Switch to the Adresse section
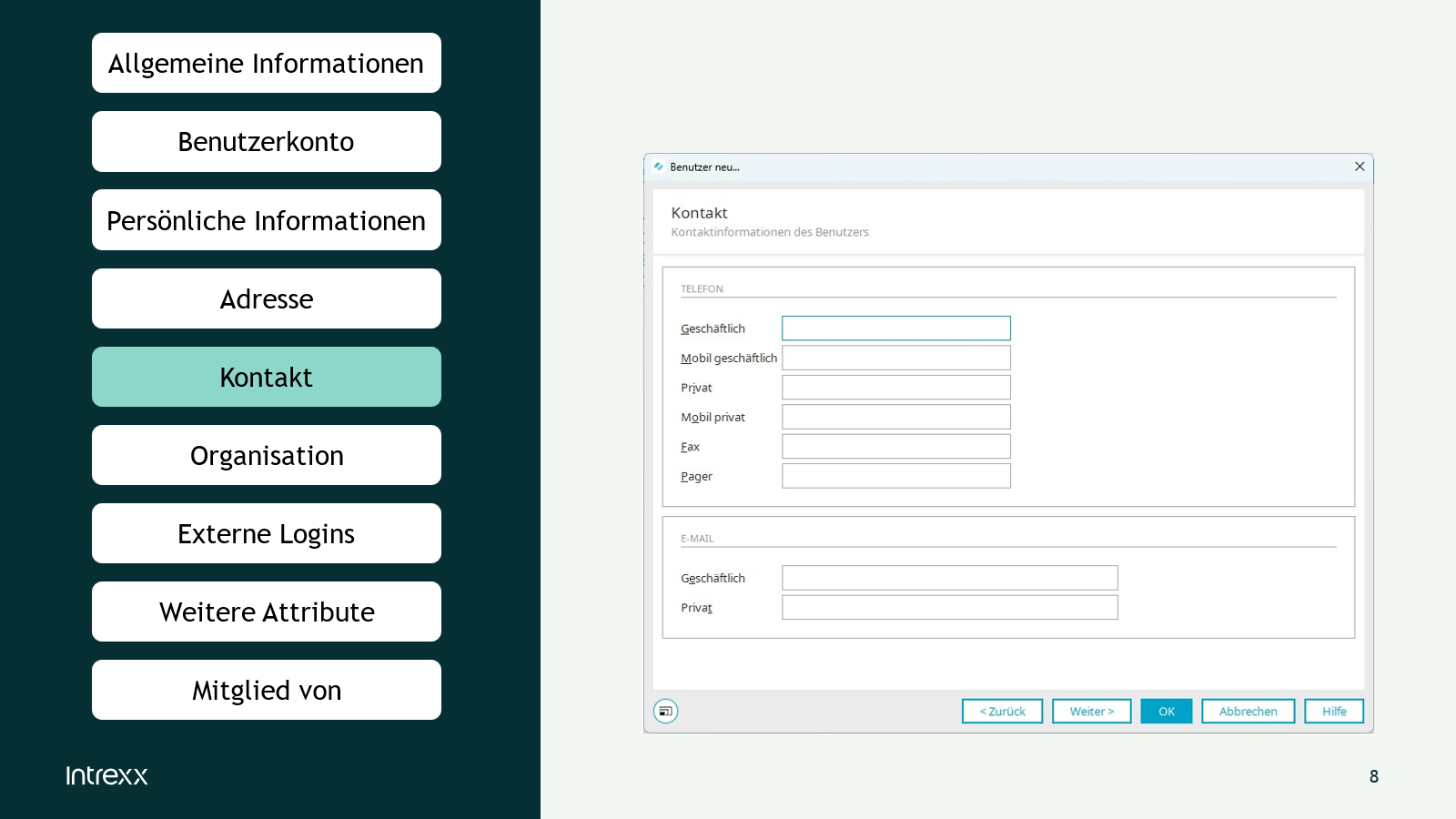The image size is (1456, 819). coord(266,298)
